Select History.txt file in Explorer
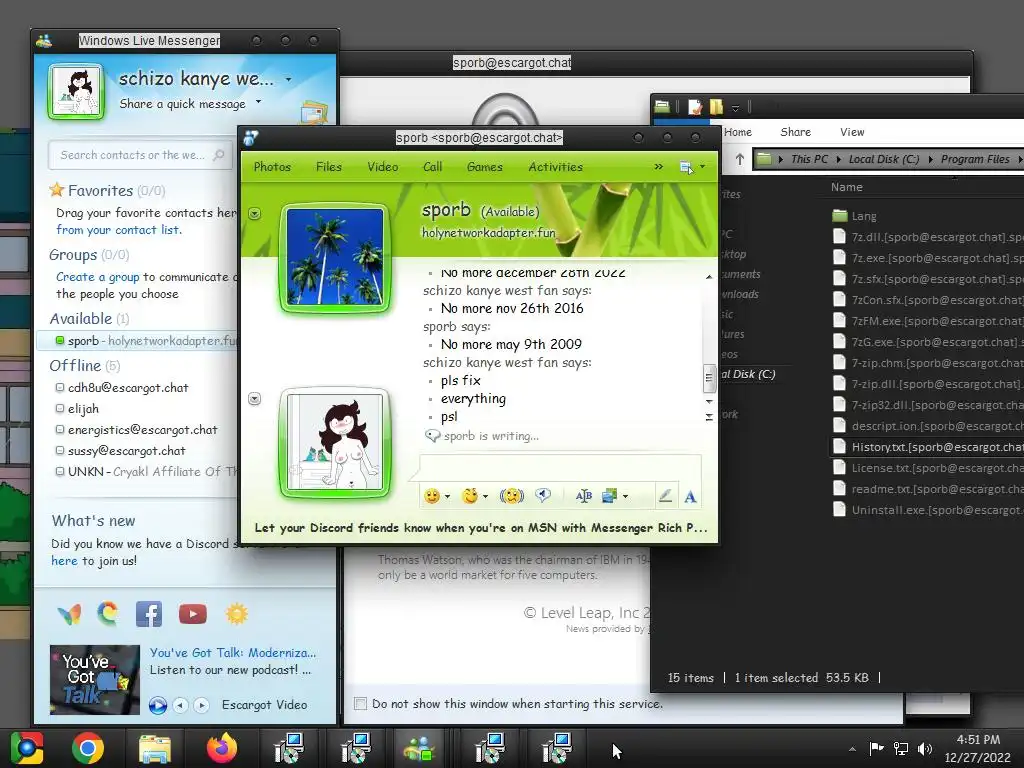Image resolution: width=1024 pixels, height=768 pixels. point(927,447)
